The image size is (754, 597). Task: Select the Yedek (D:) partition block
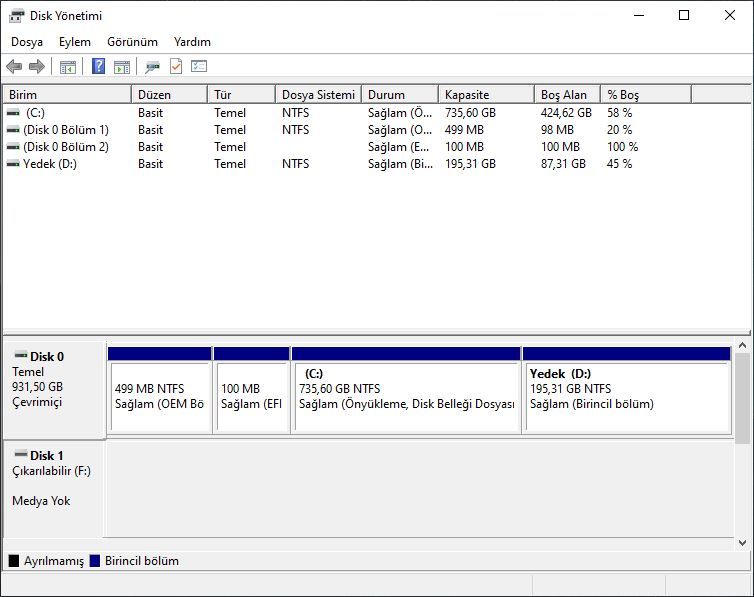(627, 390)
